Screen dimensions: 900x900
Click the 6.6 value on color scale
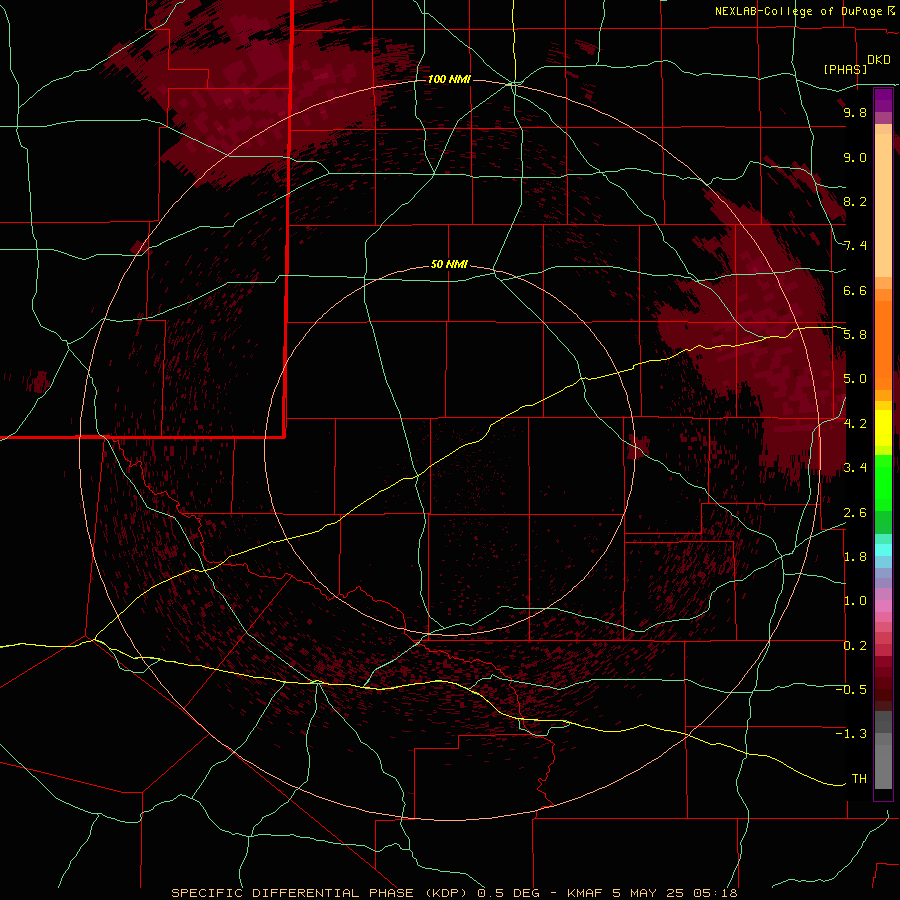tap(855, 290)
